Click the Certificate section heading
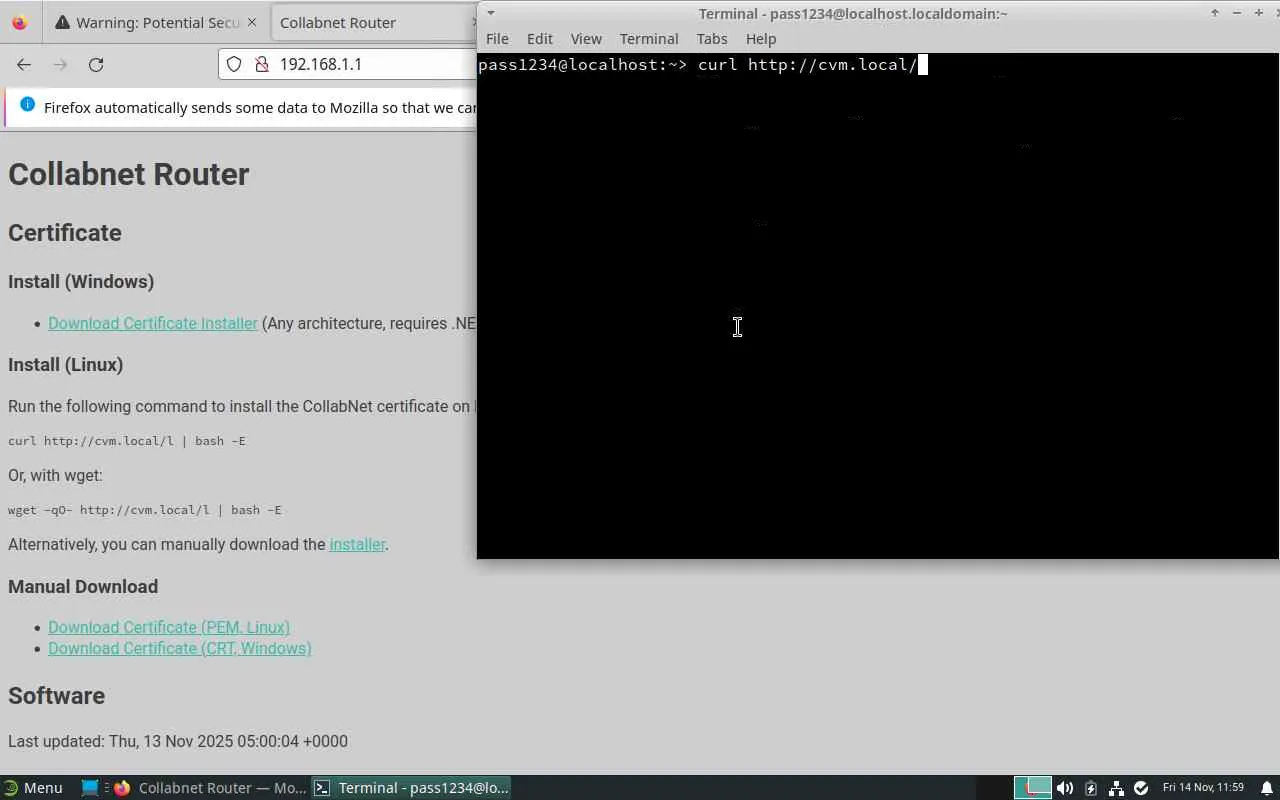Screen dimensions: 1280x800 point(65,232)
